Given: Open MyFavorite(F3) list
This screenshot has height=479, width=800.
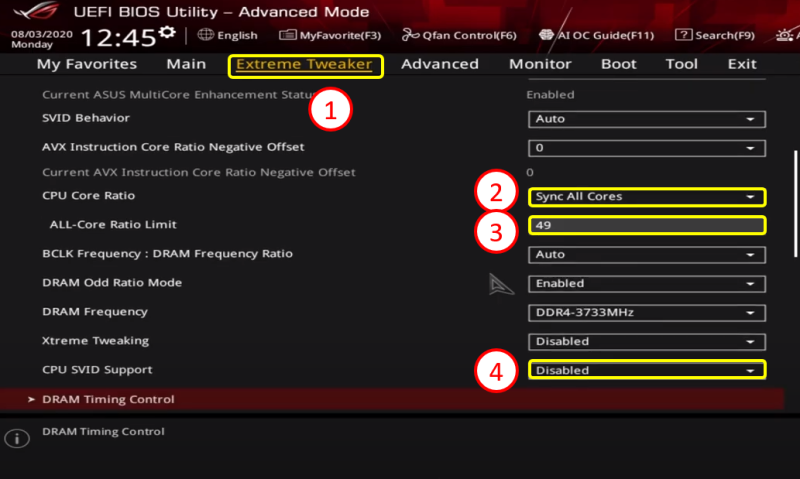Looking at the screenshot, I should 330,35.
